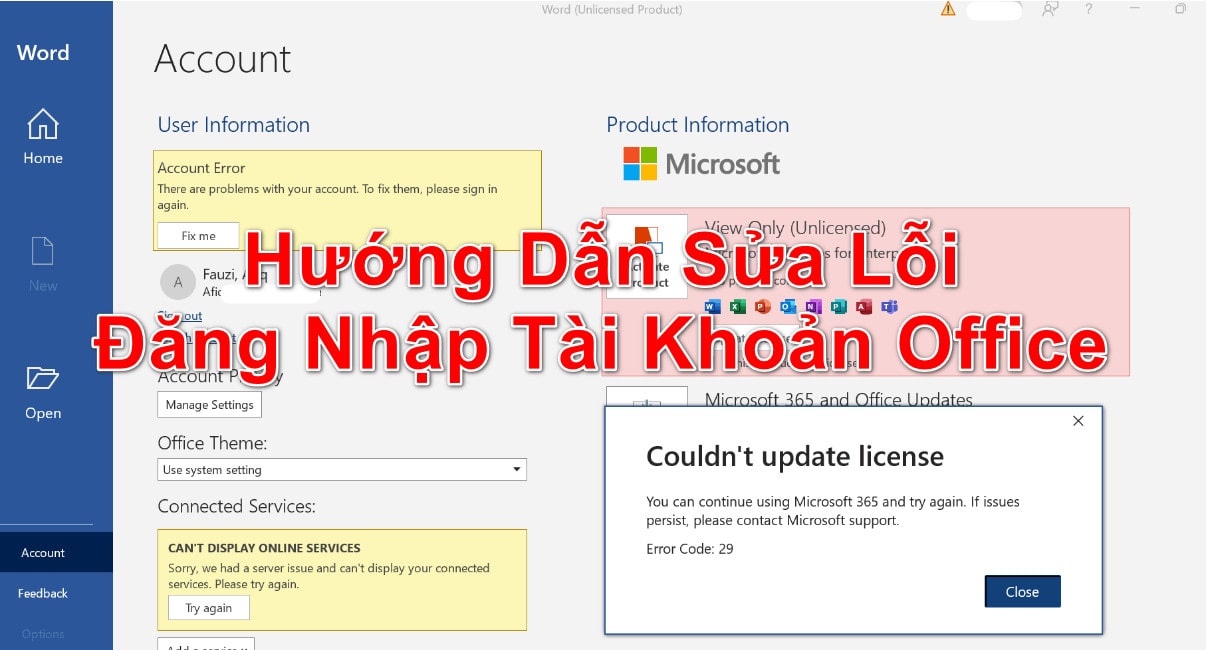Click the Teams app icon
Screen dimensions: 1208x650
pos(887,306)
